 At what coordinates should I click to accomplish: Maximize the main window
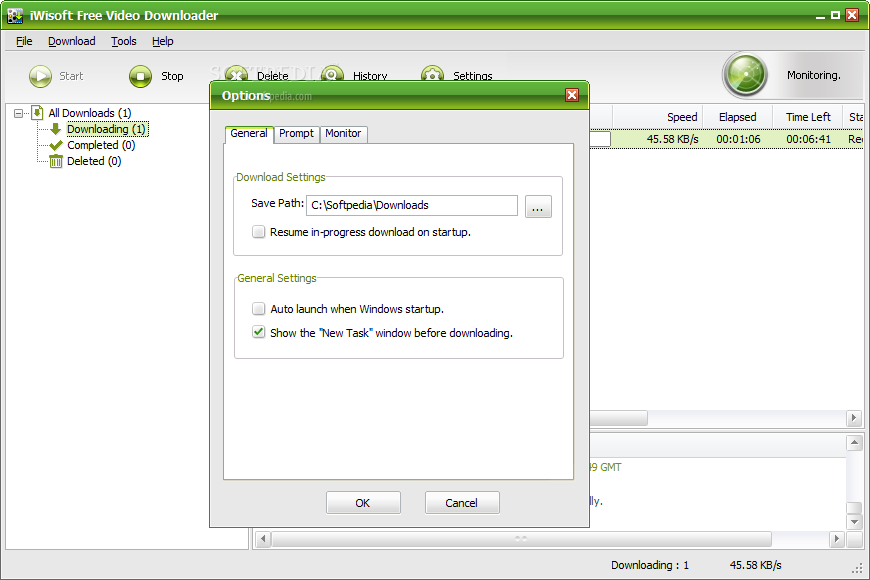pos(835,16)
